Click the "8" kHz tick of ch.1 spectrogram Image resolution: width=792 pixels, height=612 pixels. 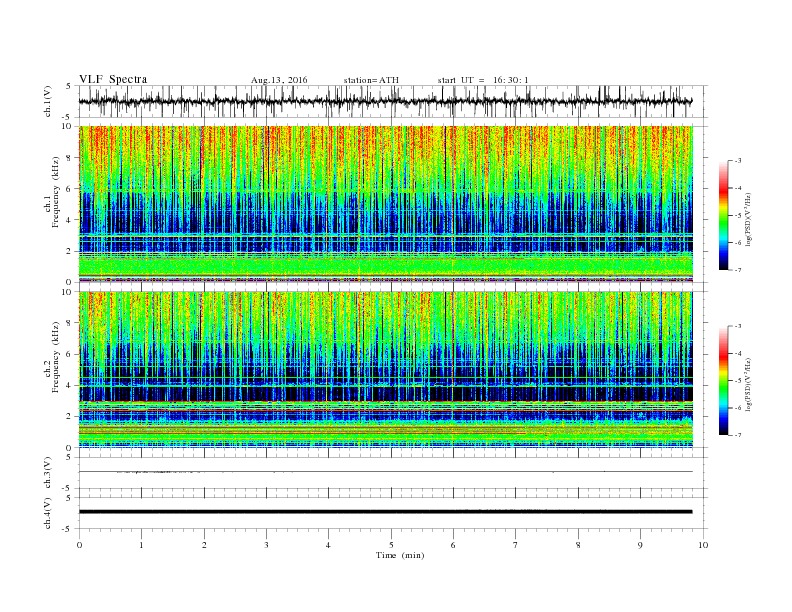(70, 158)
